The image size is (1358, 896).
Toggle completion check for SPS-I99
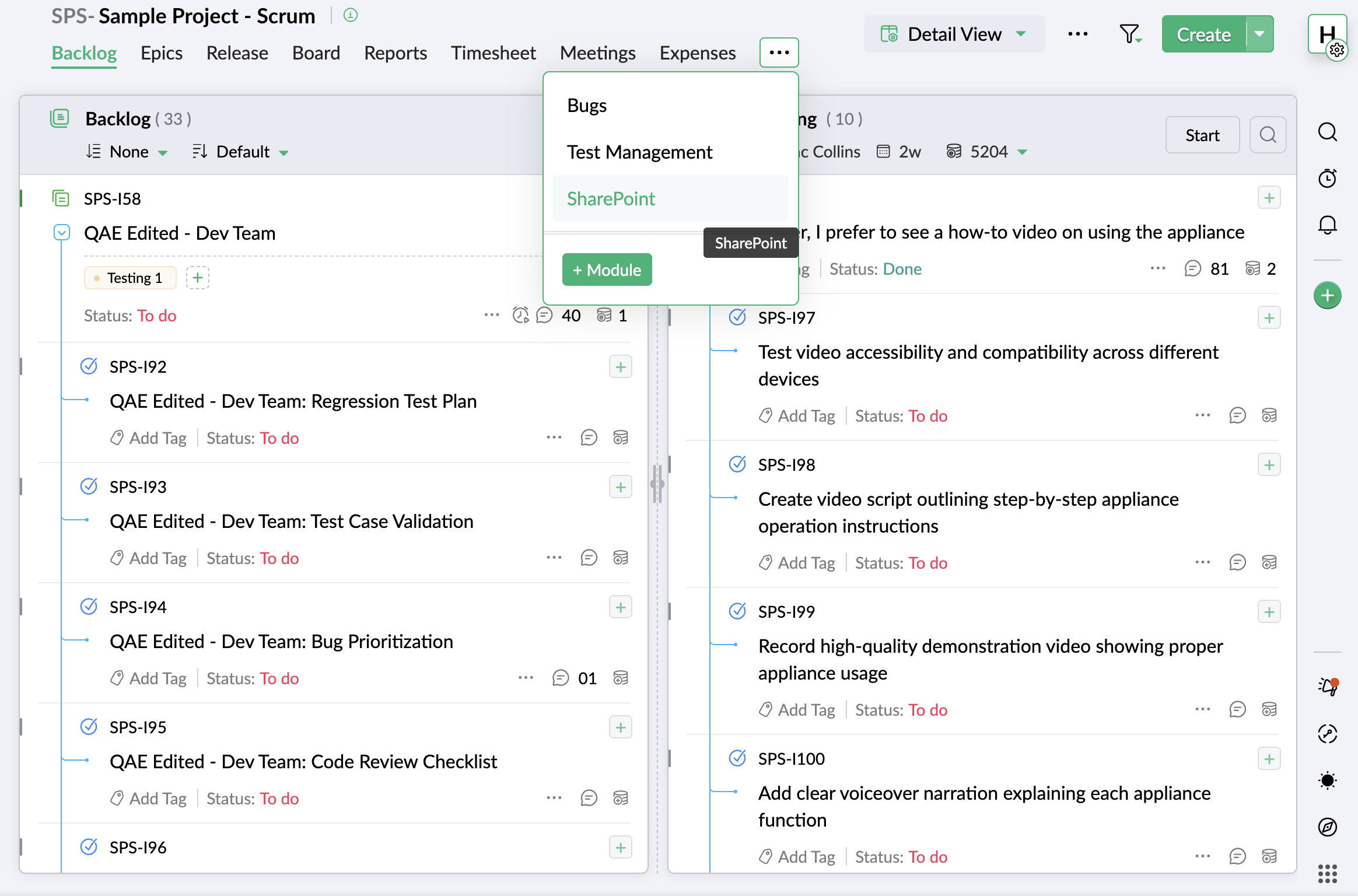coord(737,611)
